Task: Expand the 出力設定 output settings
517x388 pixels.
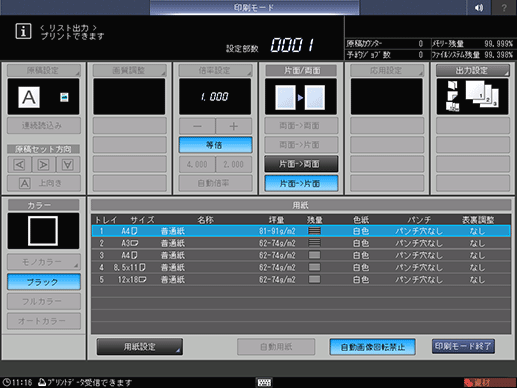Action: tap(473, 70)
